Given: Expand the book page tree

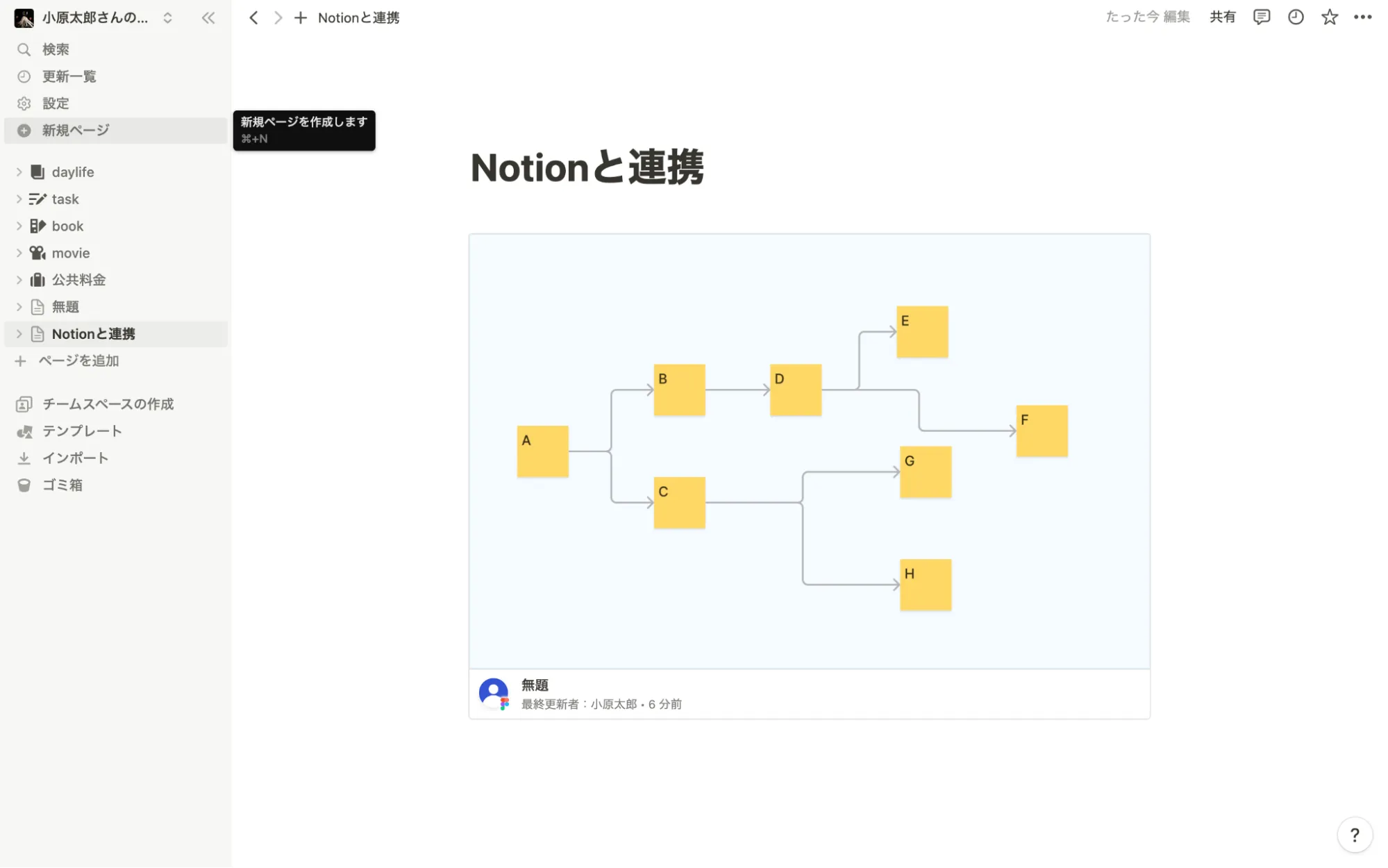Looking at the screenshot, I should coord(19,226).
